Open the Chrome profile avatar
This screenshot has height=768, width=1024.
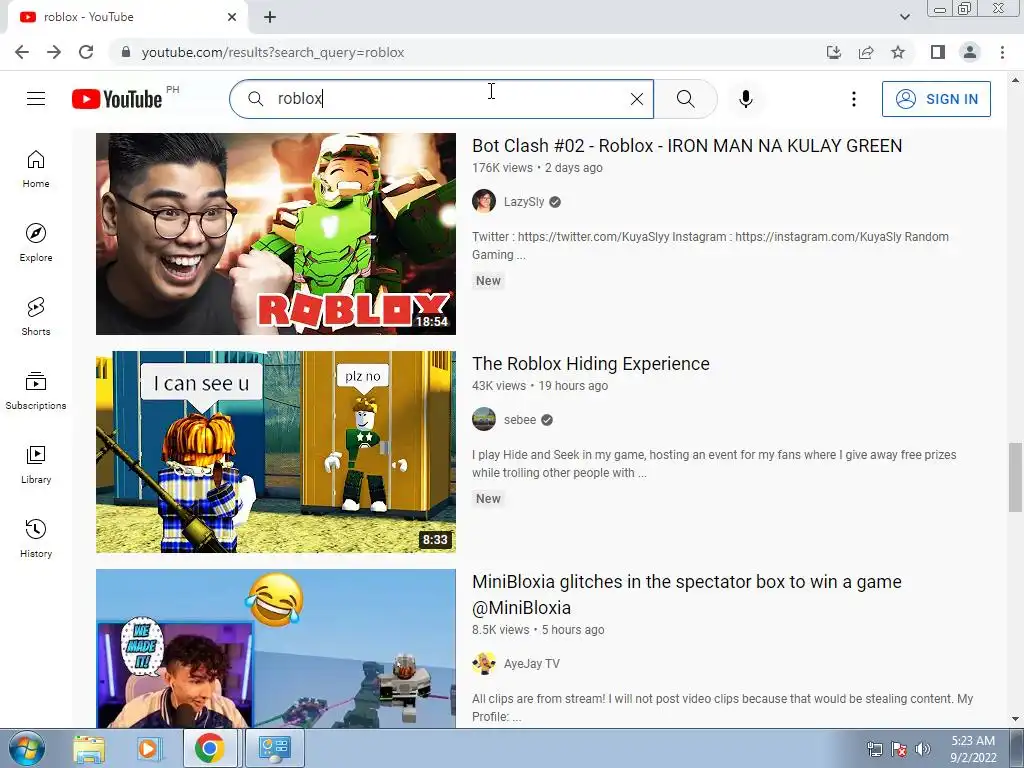(x=970, y=52)
